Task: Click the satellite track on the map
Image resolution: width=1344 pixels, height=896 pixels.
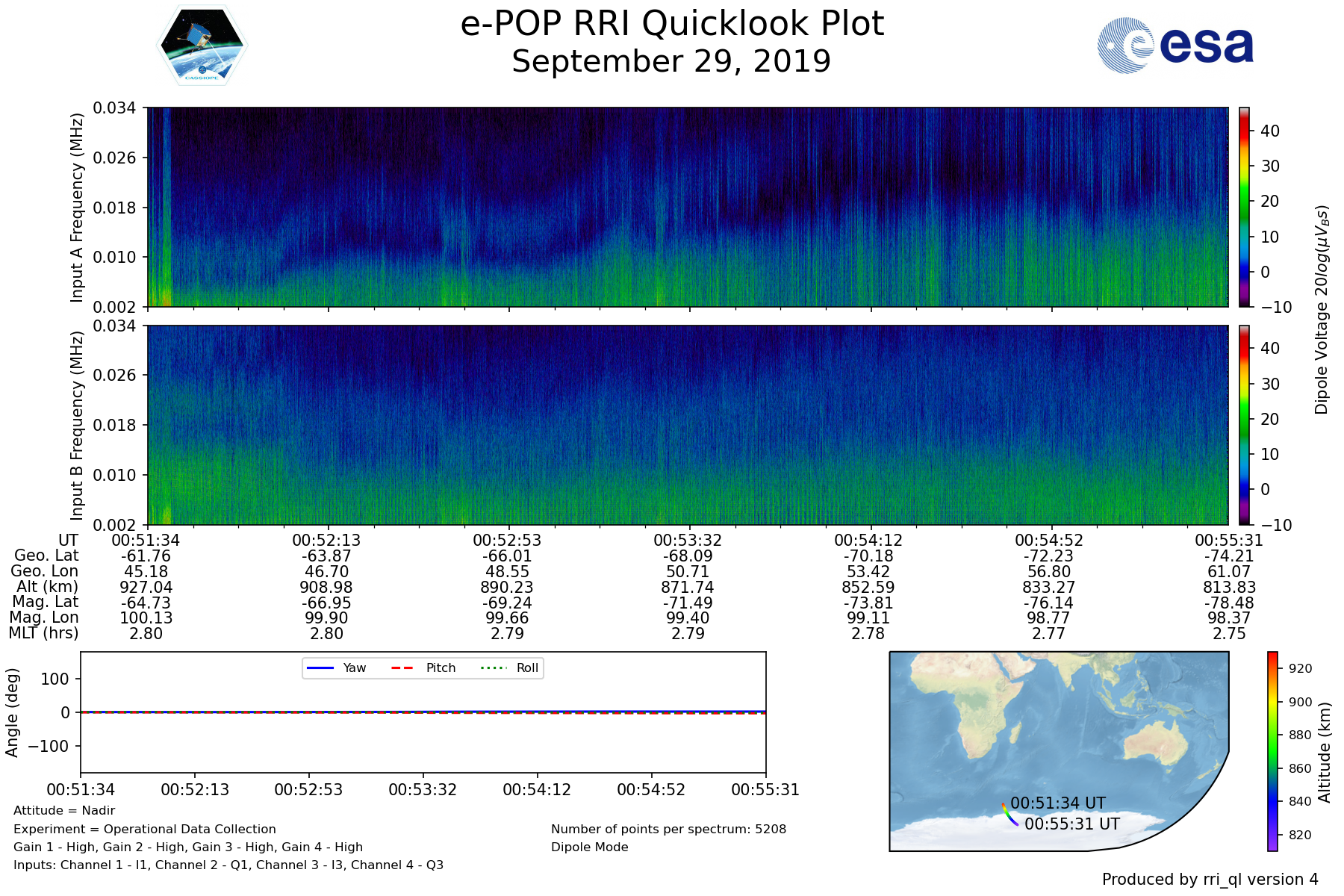Action: point(1009,815)
